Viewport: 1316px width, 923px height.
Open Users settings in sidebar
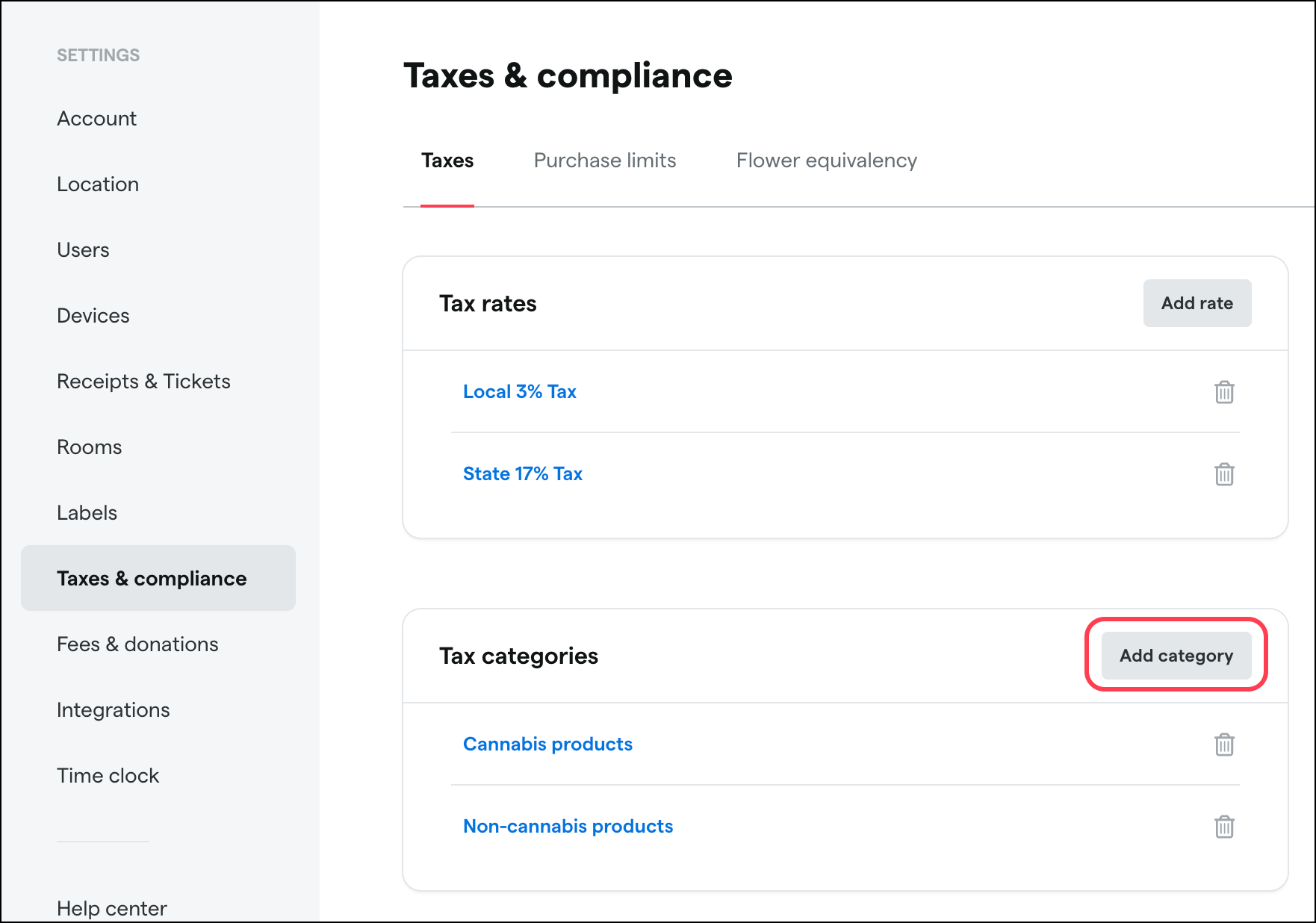[83, 250]
